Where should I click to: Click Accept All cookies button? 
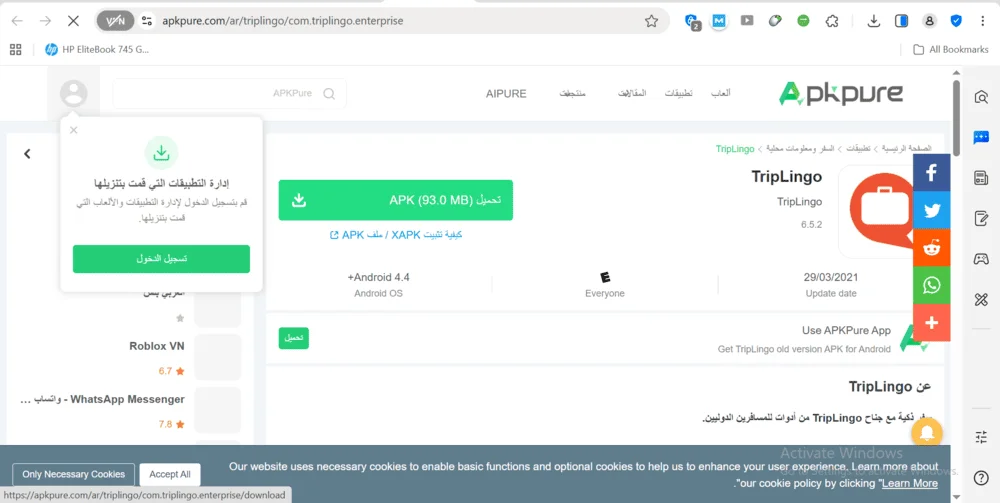170,474
